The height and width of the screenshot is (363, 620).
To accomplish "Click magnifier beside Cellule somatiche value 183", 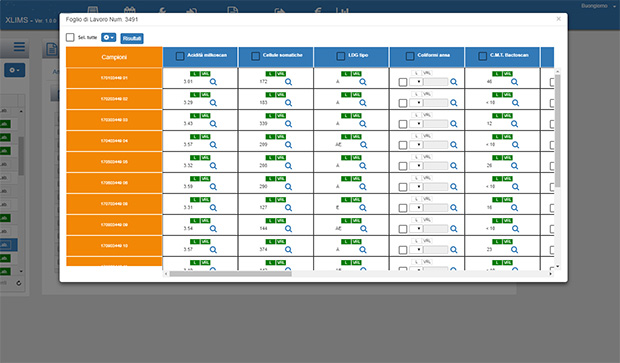I will [x=288, y=103].
